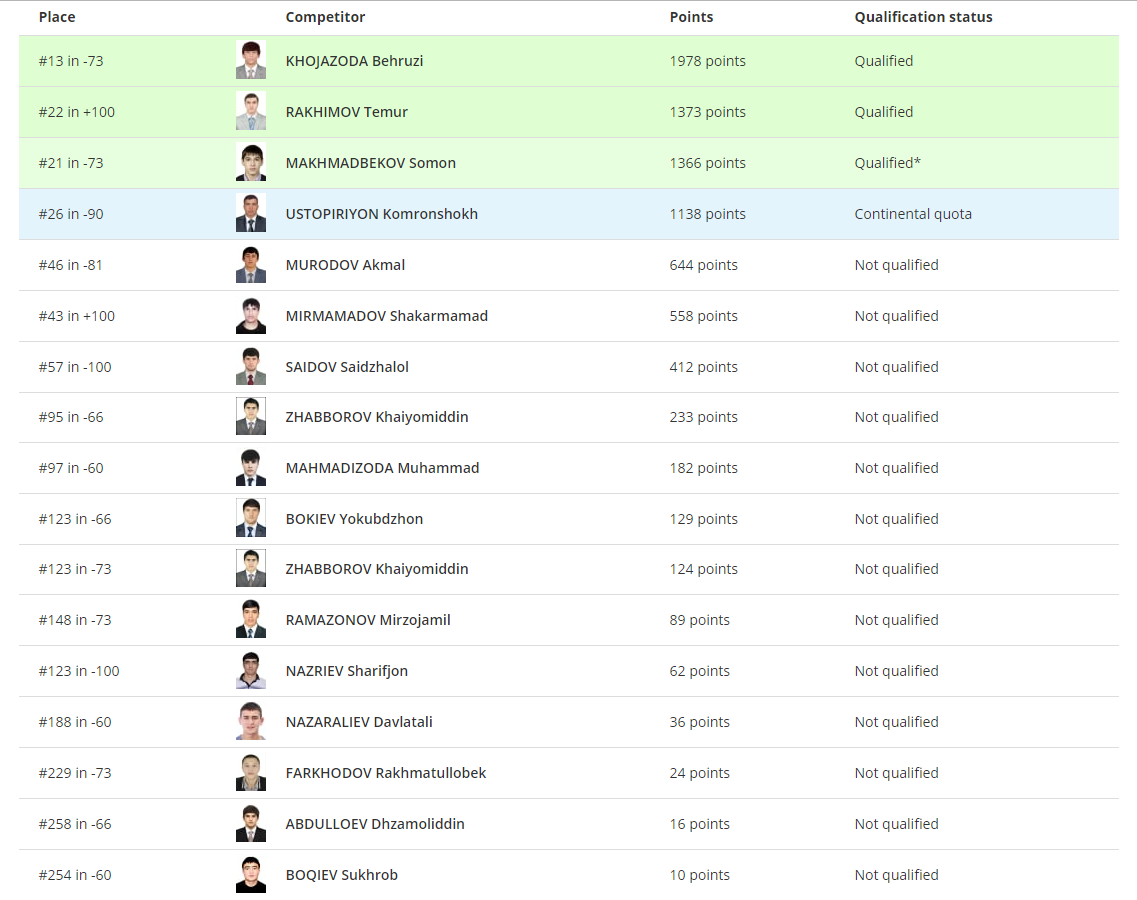This screenshot has width=1137, height=900.
Task: Open NAZARALIEV Davlatali's profile picture
Action: [251, 722]
